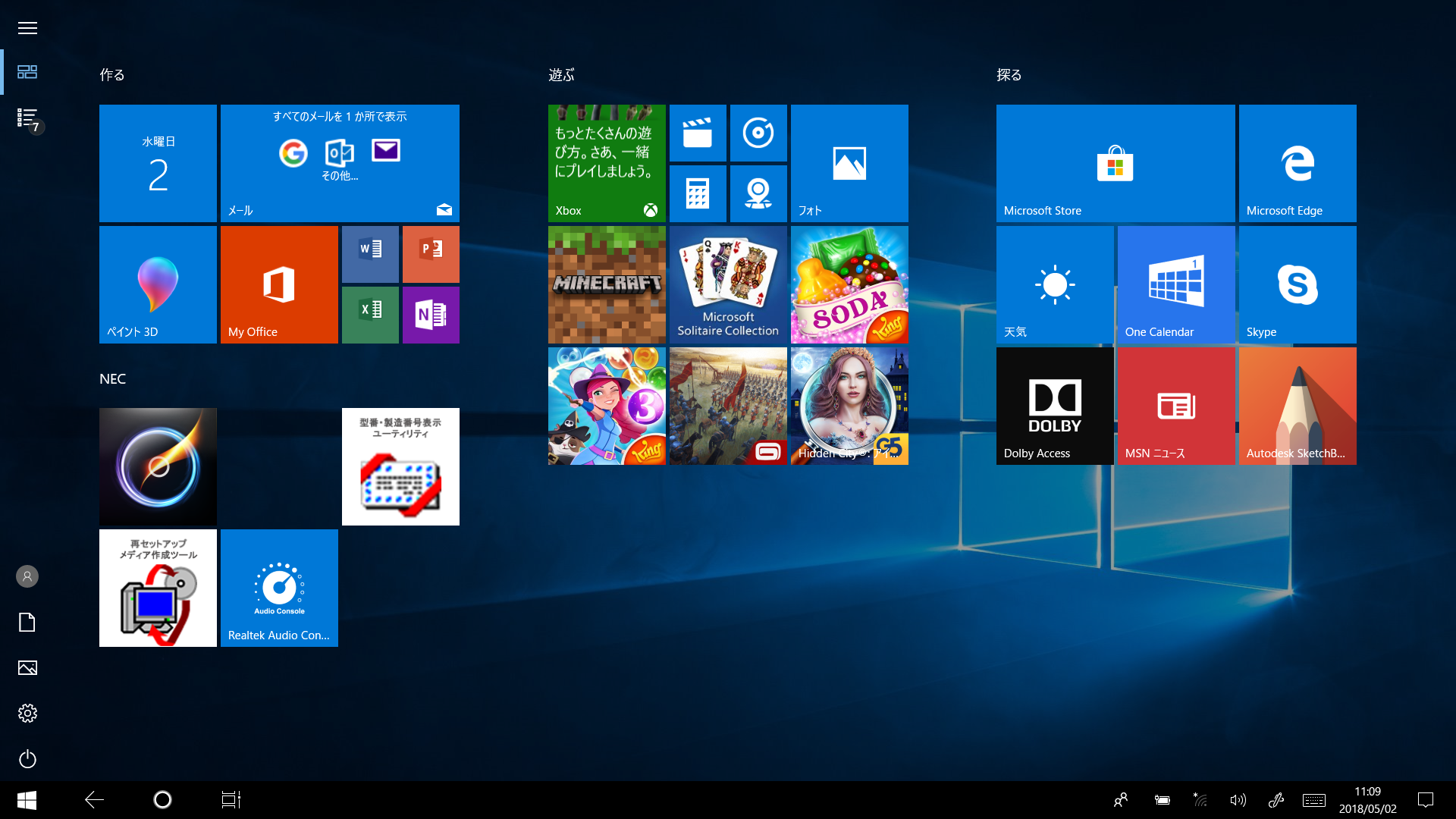
Task: Launch Movies & TV clapperboard tile
Action: 698,133
